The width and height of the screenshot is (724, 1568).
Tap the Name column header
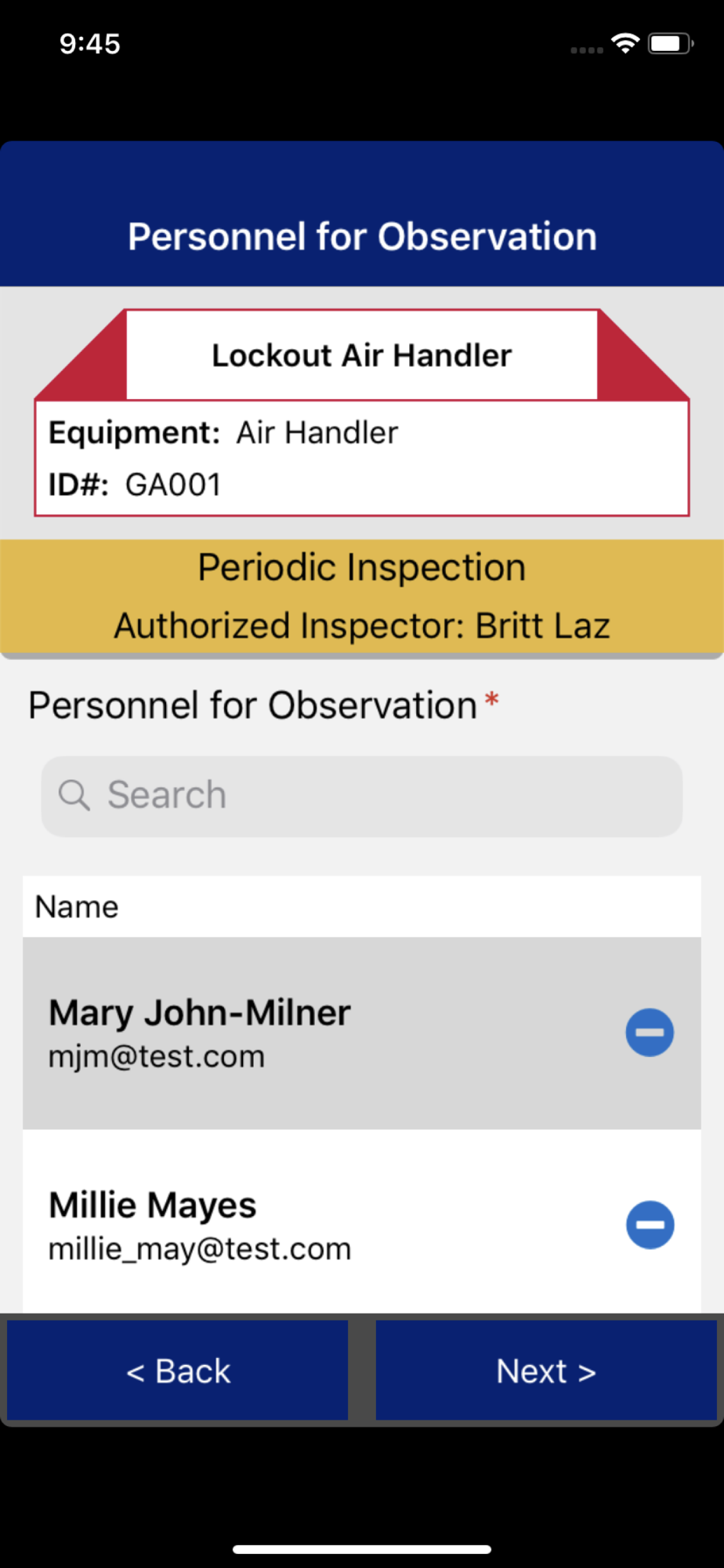(77, 907)
